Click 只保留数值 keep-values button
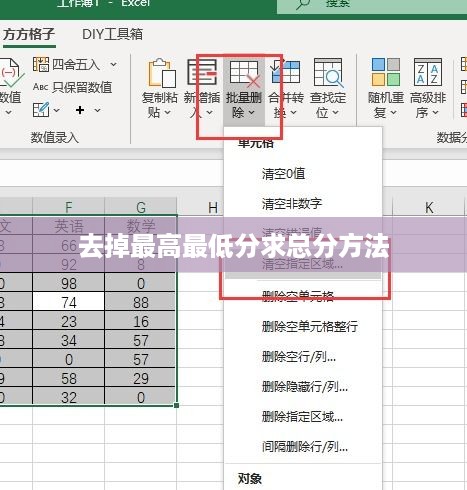The width and height of the screenshot is (467, 490). 72,87
